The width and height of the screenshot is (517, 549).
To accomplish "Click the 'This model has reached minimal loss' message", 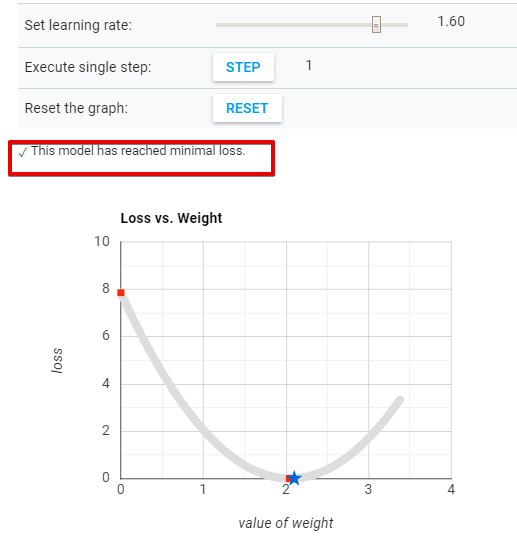I will [x=138, y=151].
